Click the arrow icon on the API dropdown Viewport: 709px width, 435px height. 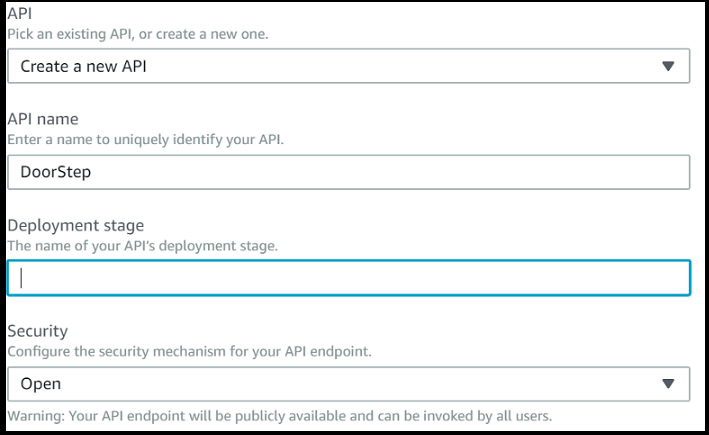pyautogui.click(x=669, y=67)
